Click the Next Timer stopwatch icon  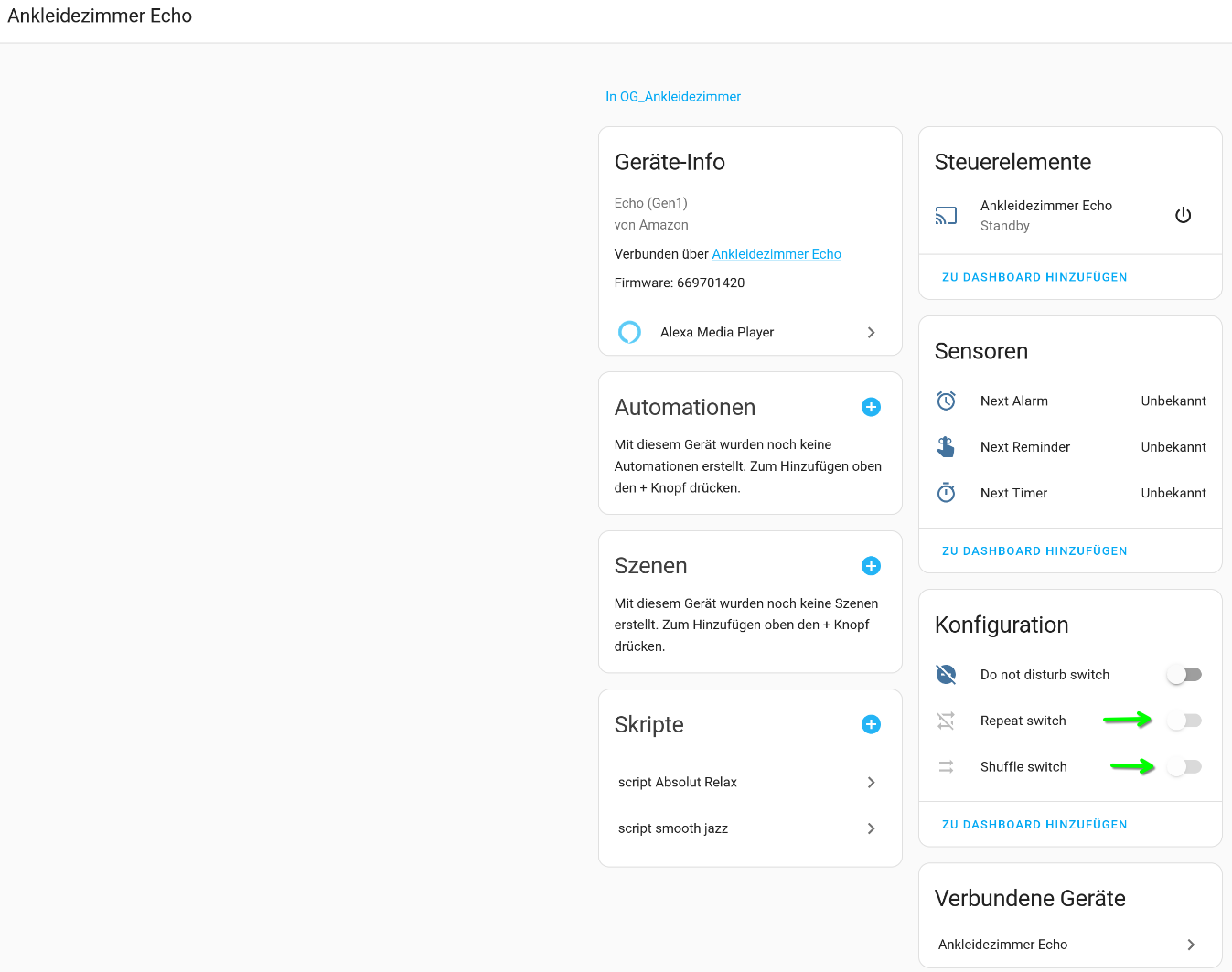click(946, 493)
